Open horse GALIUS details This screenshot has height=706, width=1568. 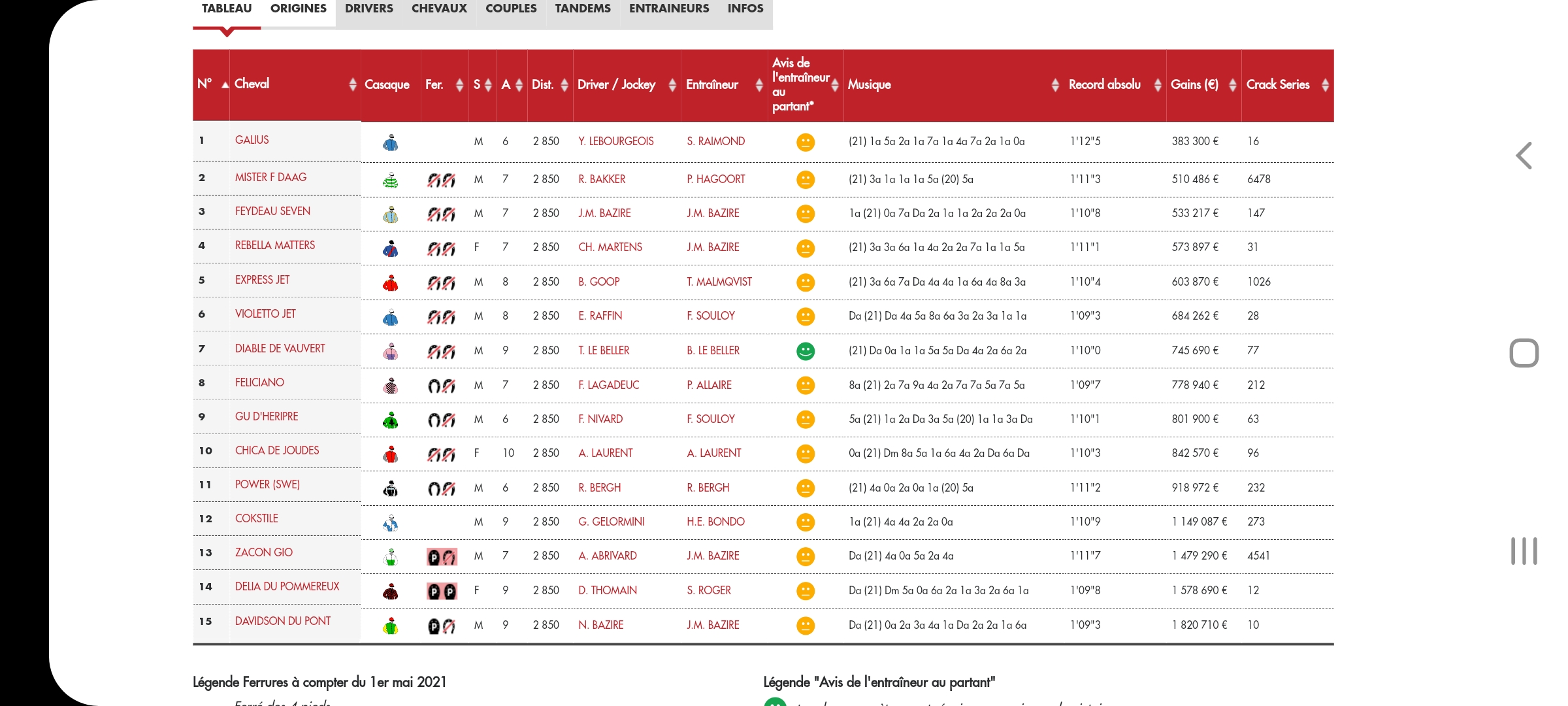click(252, 140)
